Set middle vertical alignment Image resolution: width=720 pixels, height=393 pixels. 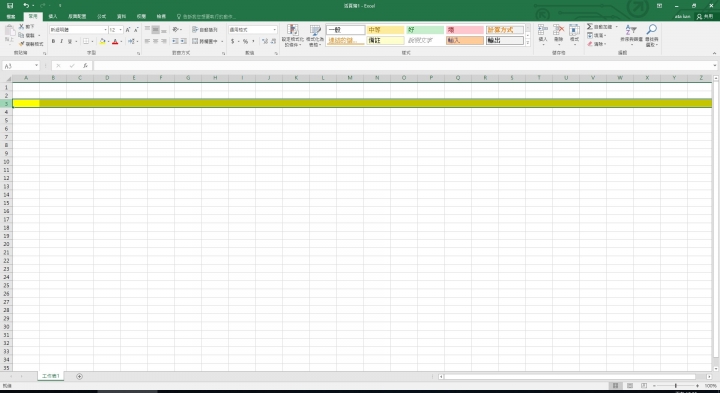156,29
